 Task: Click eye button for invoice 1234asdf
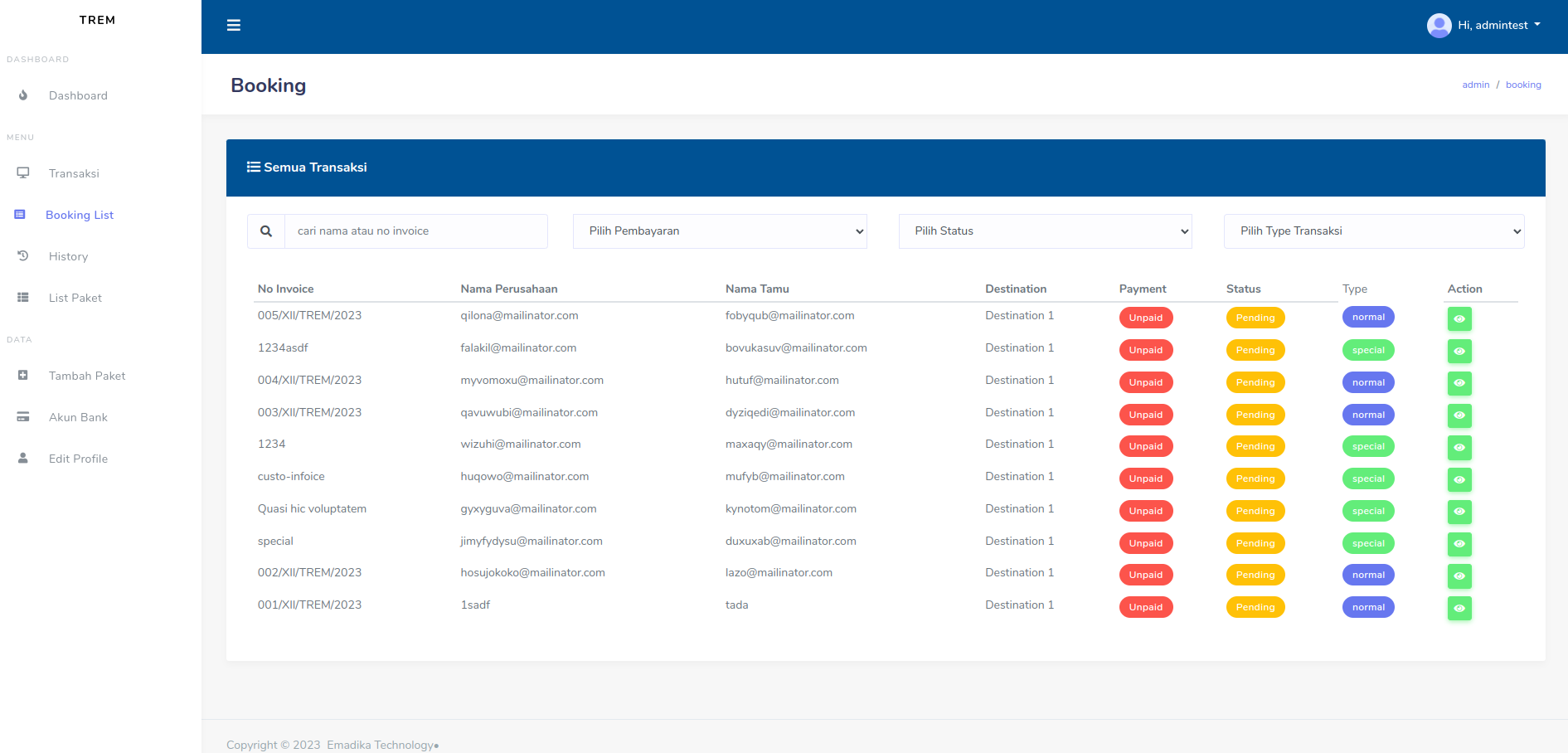point(1459,351)
